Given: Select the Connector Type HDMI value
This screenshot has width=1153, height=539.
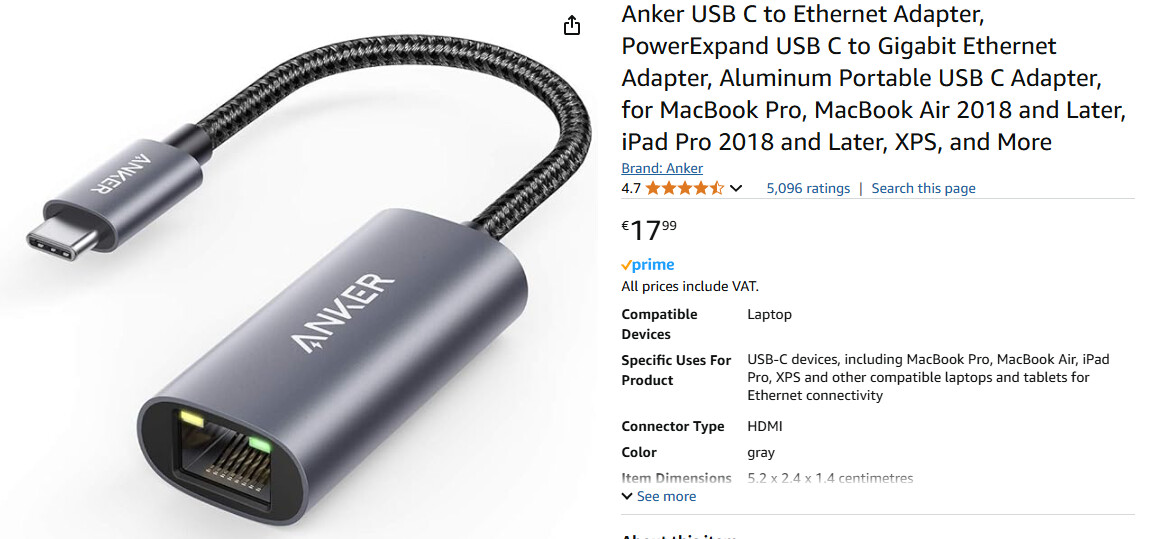Looking at the screenshot, I should coord(765,426).
